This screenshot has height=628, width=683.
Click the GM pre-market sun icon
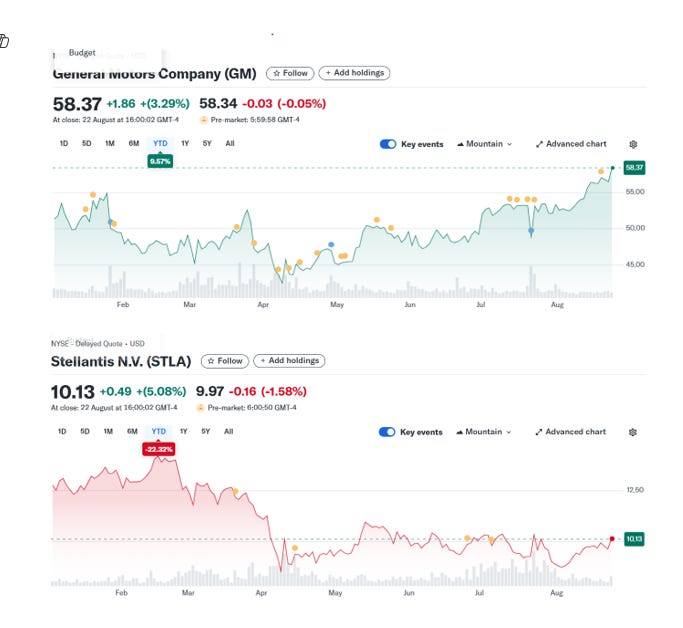coord(203,120)
